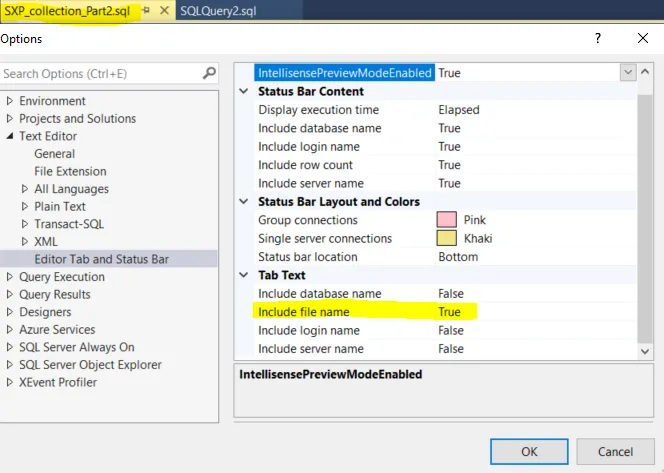664x473 pixels.
Task: Focus the Search Options input field
Action: (109, 73)
